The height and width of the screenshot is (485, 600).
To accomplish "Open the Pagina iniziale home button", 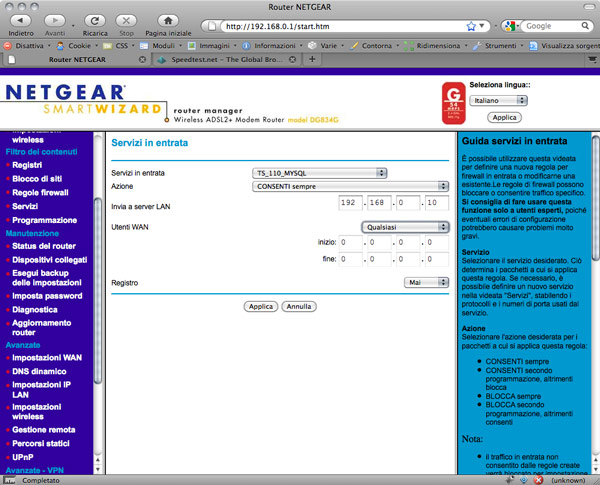I will [168, 21].
